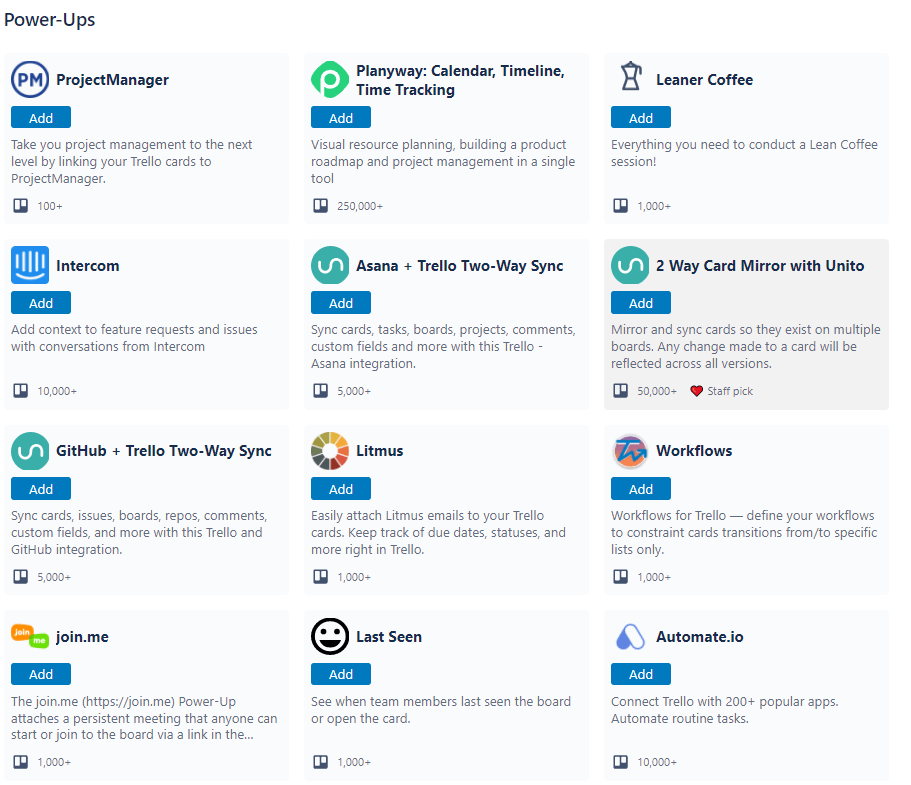The width and height of the screenshot is (911, 785).
Task: Add the GitHub Trello Two-Way Sync Power-Up
Action: click(41, 489)
